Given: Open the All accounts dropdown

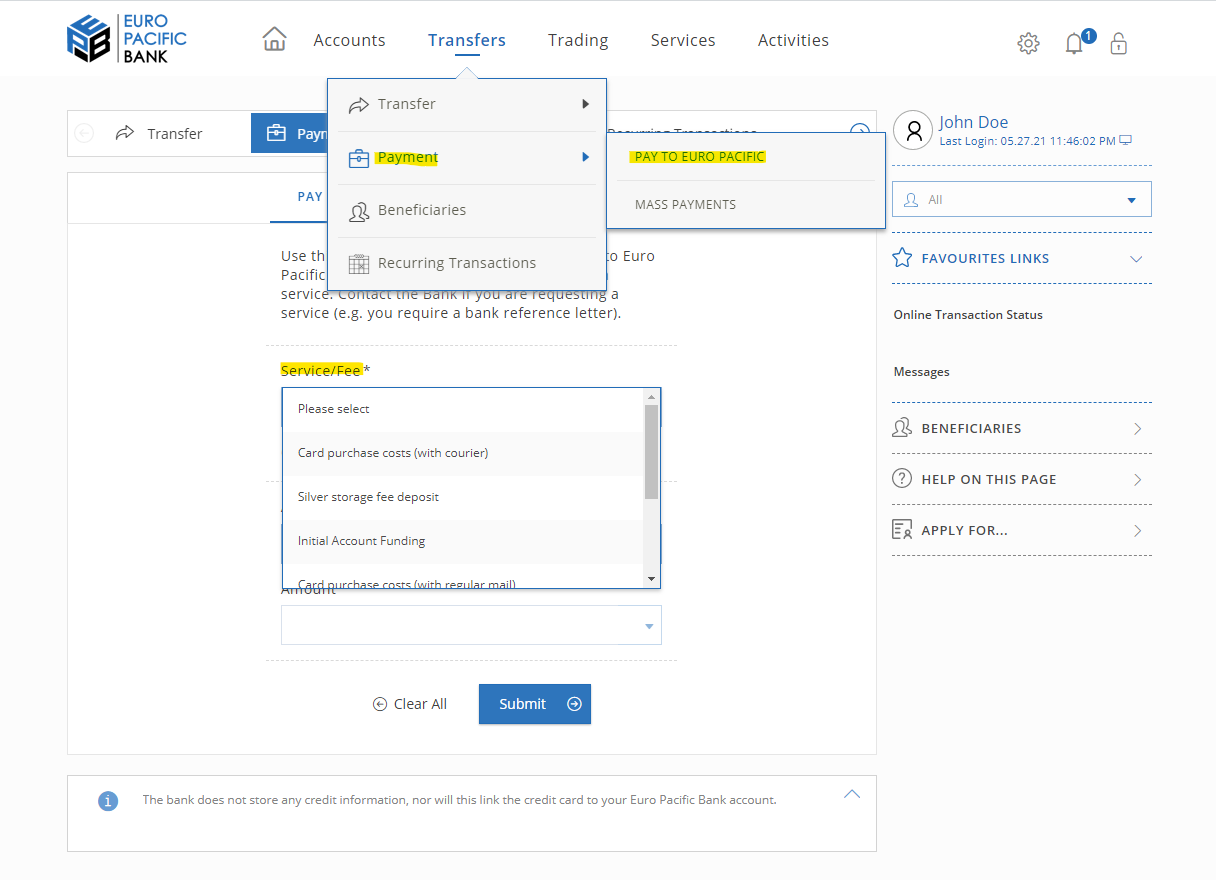Looking at the screenshot, I should click(x=1022, y=199).
